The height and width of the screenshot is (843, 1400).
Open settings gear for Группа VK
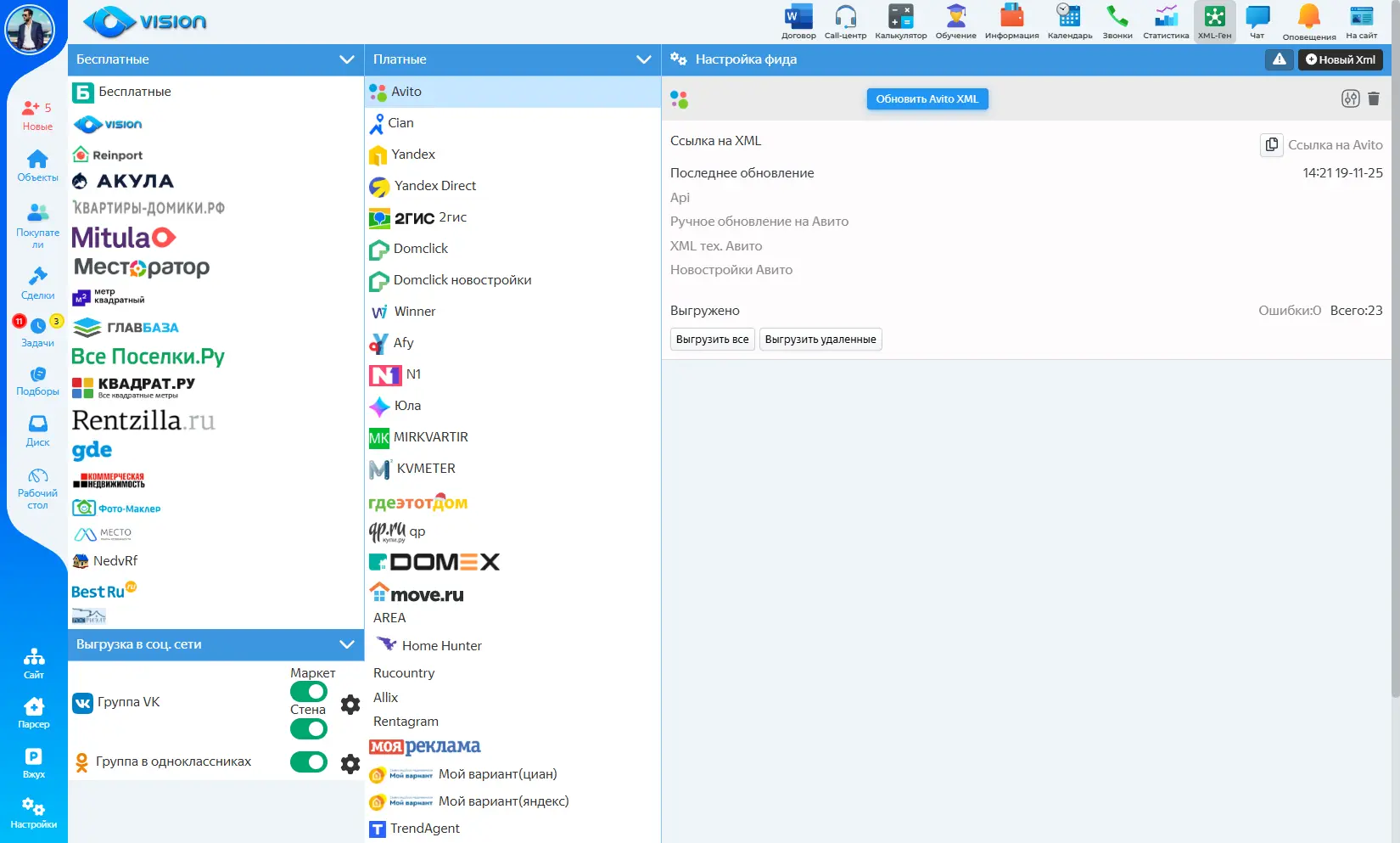click(350, 705)
